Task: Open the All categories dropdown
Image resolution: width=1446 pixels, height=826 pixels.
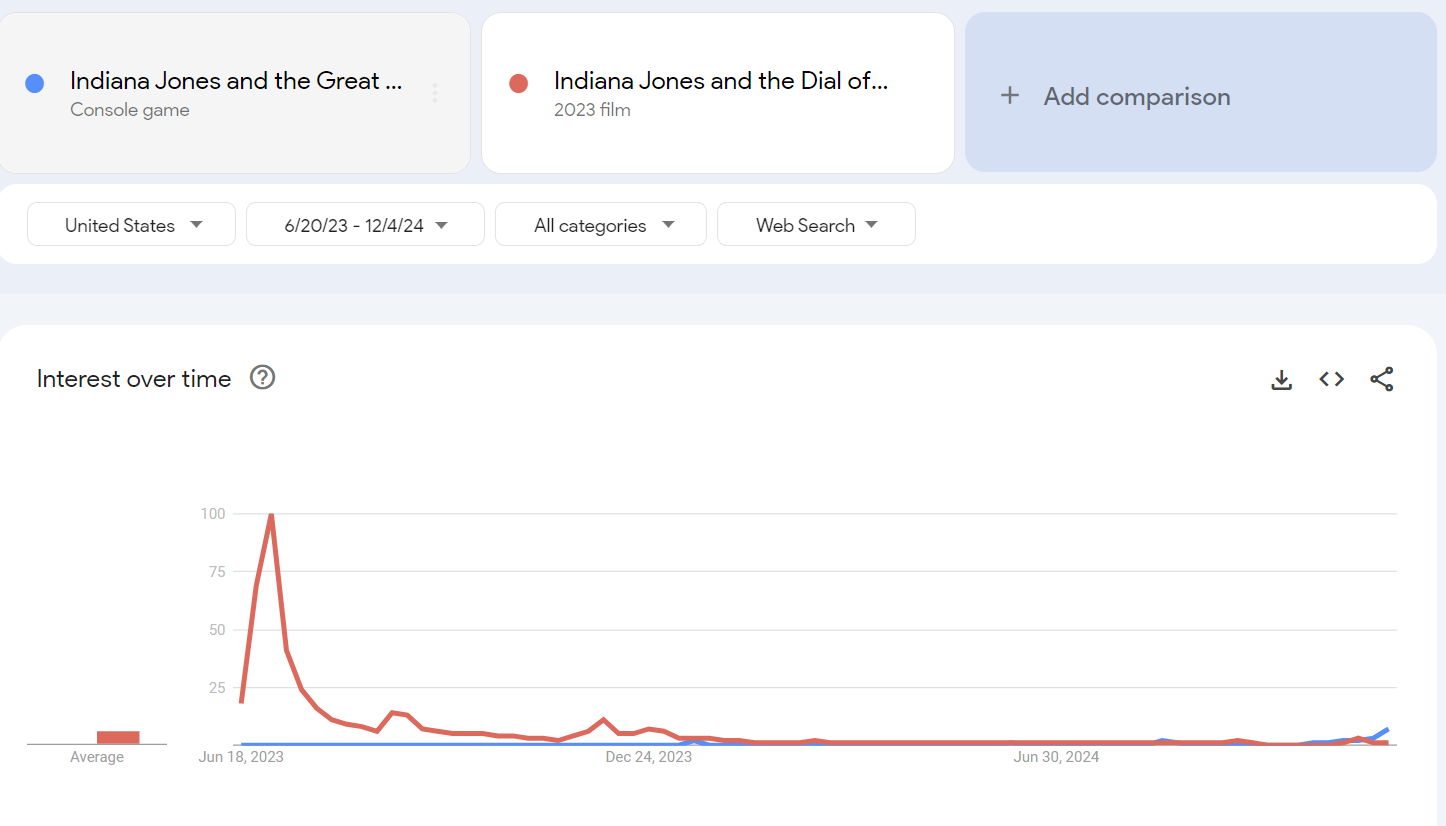Action: tap(601, 224)
